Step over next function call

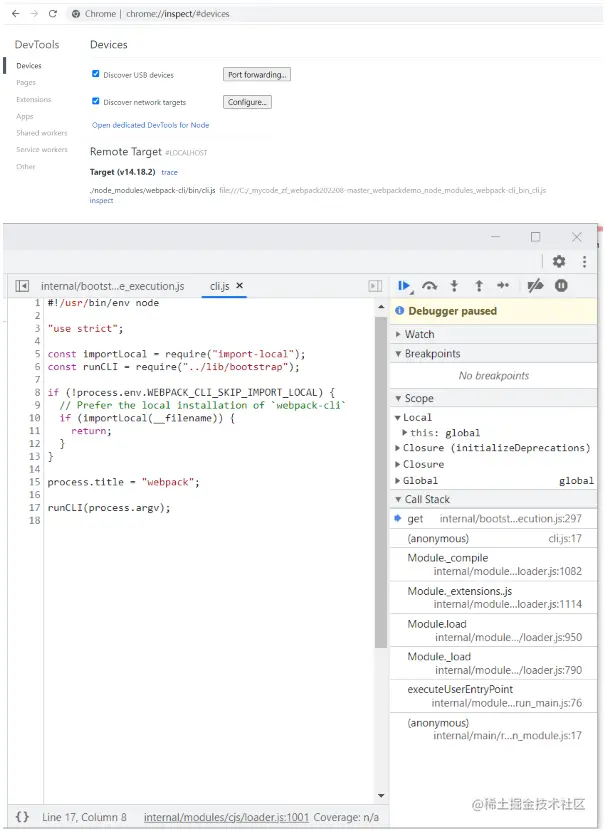point(429,286)
